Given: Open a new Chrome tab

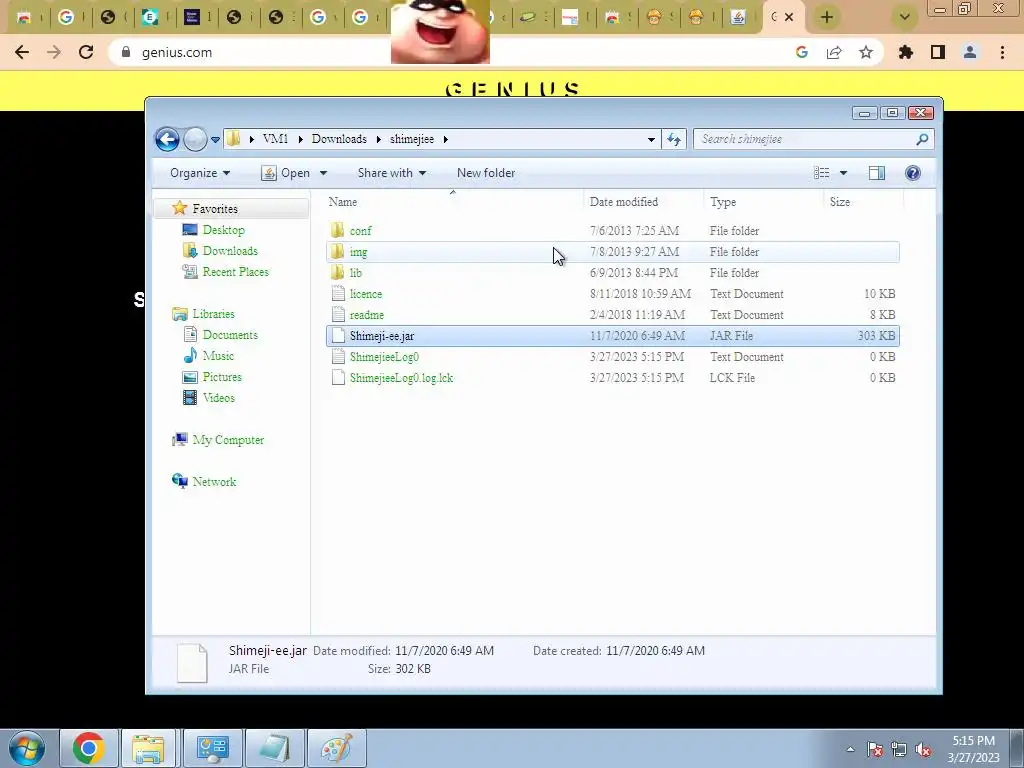Looking at the screenshot, I should tap(827, 17).
